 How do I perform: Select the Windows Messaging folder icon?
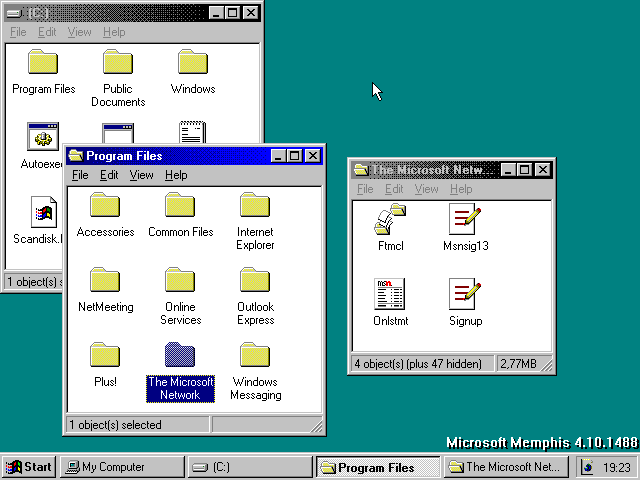(255, 355)
